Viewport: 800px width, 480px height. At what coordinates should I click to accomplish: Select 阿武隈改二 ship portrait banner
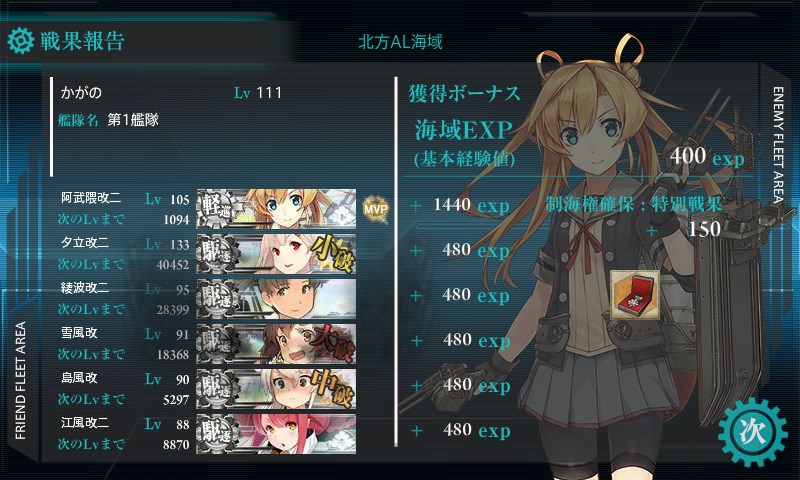pos(277,209)
